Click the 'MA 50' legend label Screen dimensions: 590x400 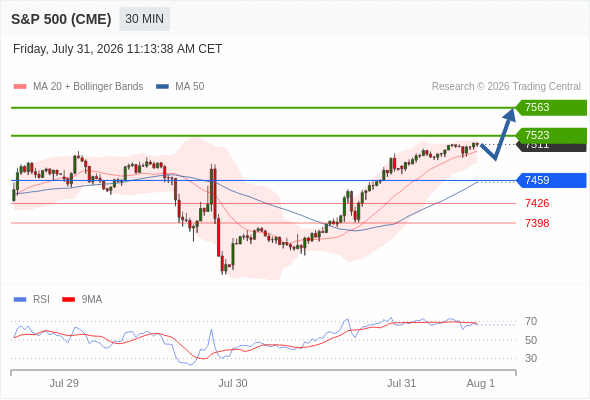click(x=190, y=87)
